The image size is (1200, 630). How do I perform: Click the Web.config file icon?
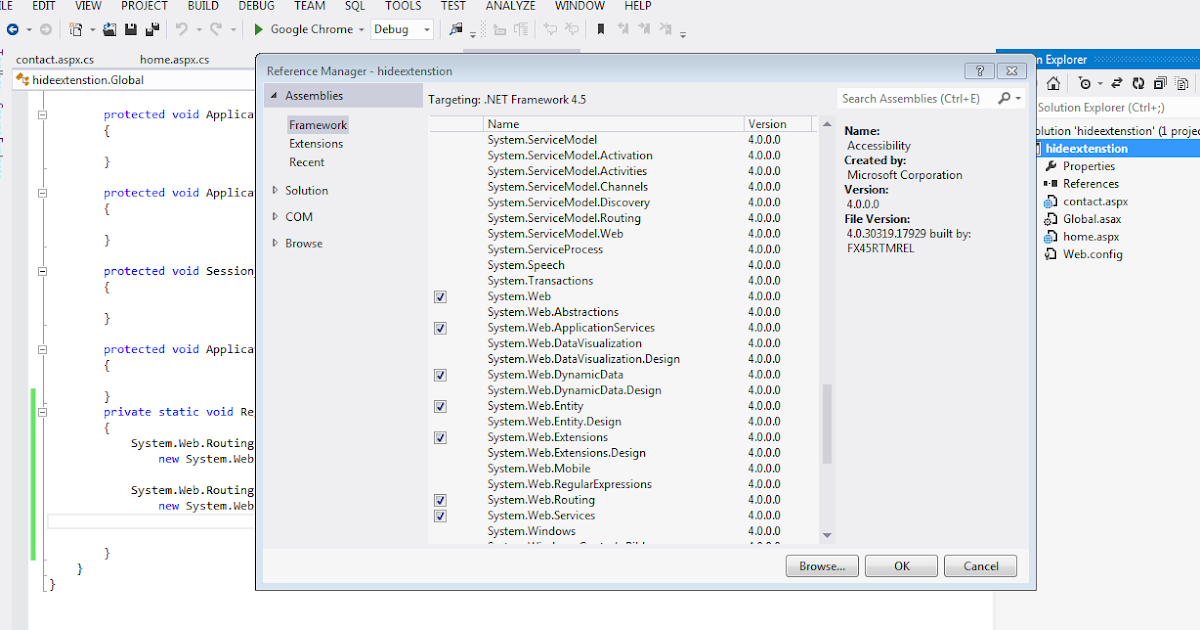point(1051,254)
